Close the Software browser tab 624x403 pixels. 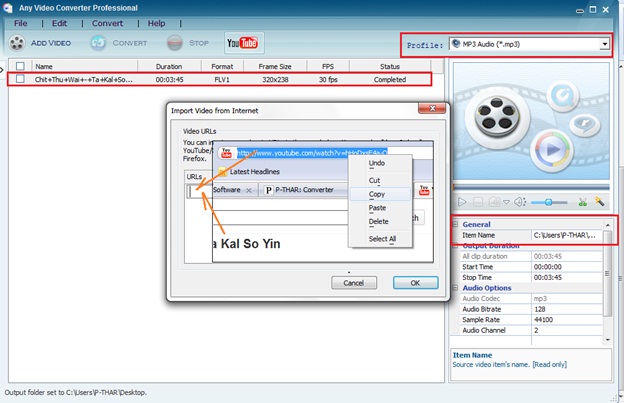click(249, 191)
